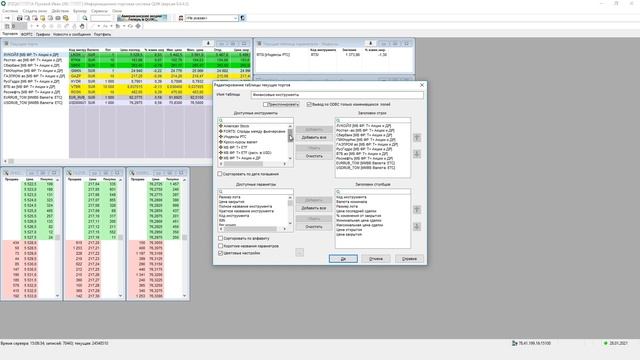Click the first order book window's title icon
640x360 pixels.
click(6, 173)
